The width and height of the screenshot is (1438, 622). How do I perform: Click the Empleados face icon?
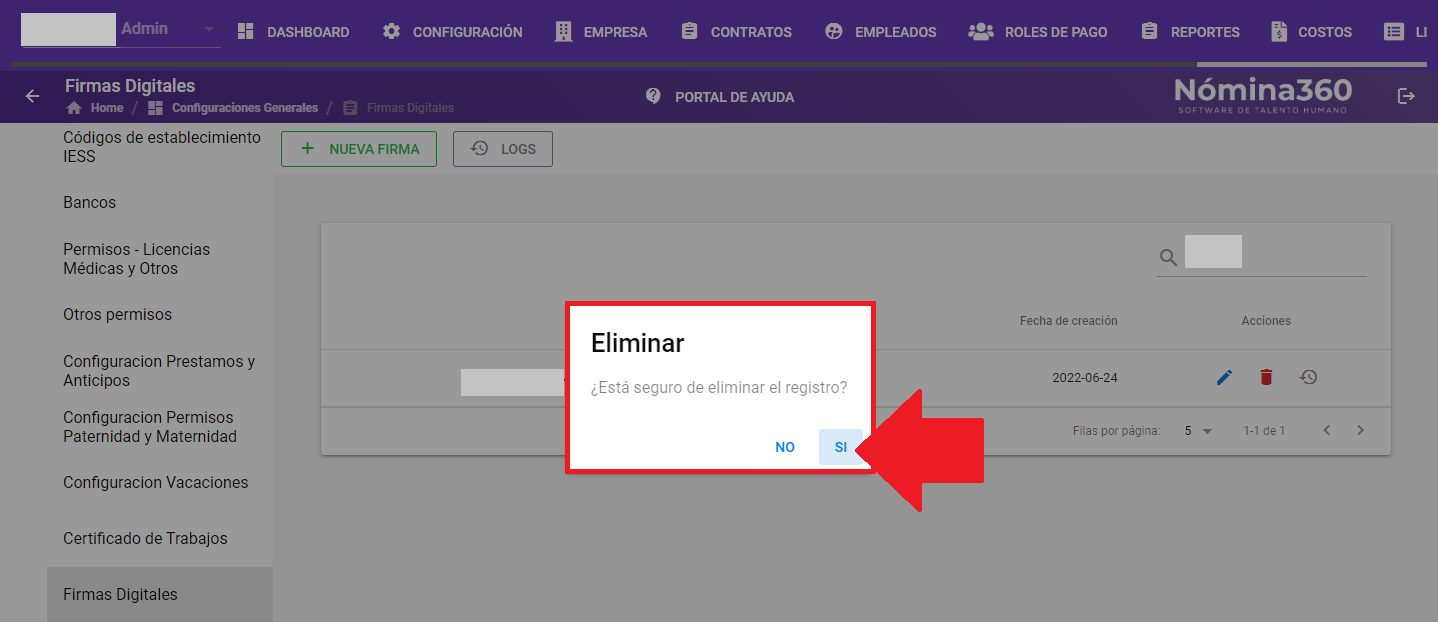(x=834, y=31)
